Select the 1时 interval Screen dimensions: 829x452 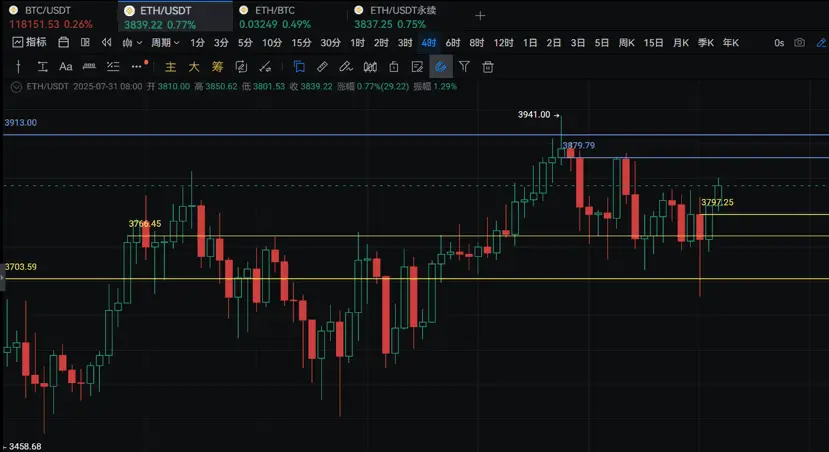(x=357, y=43)
